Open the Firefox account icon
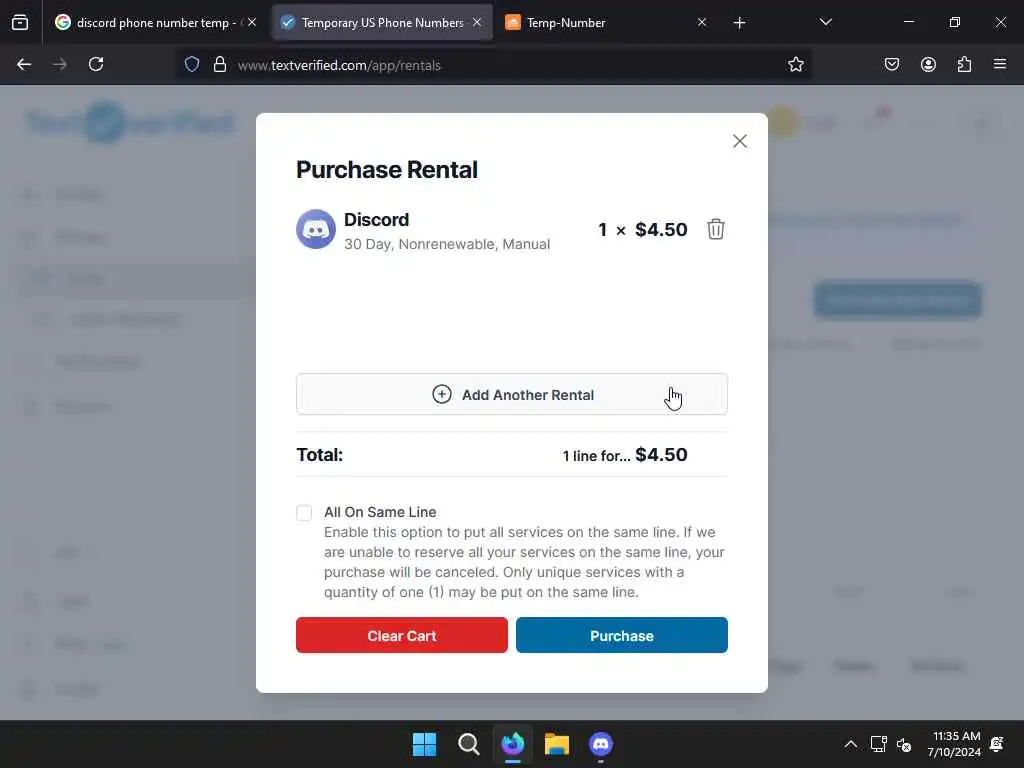 (928, 64)
